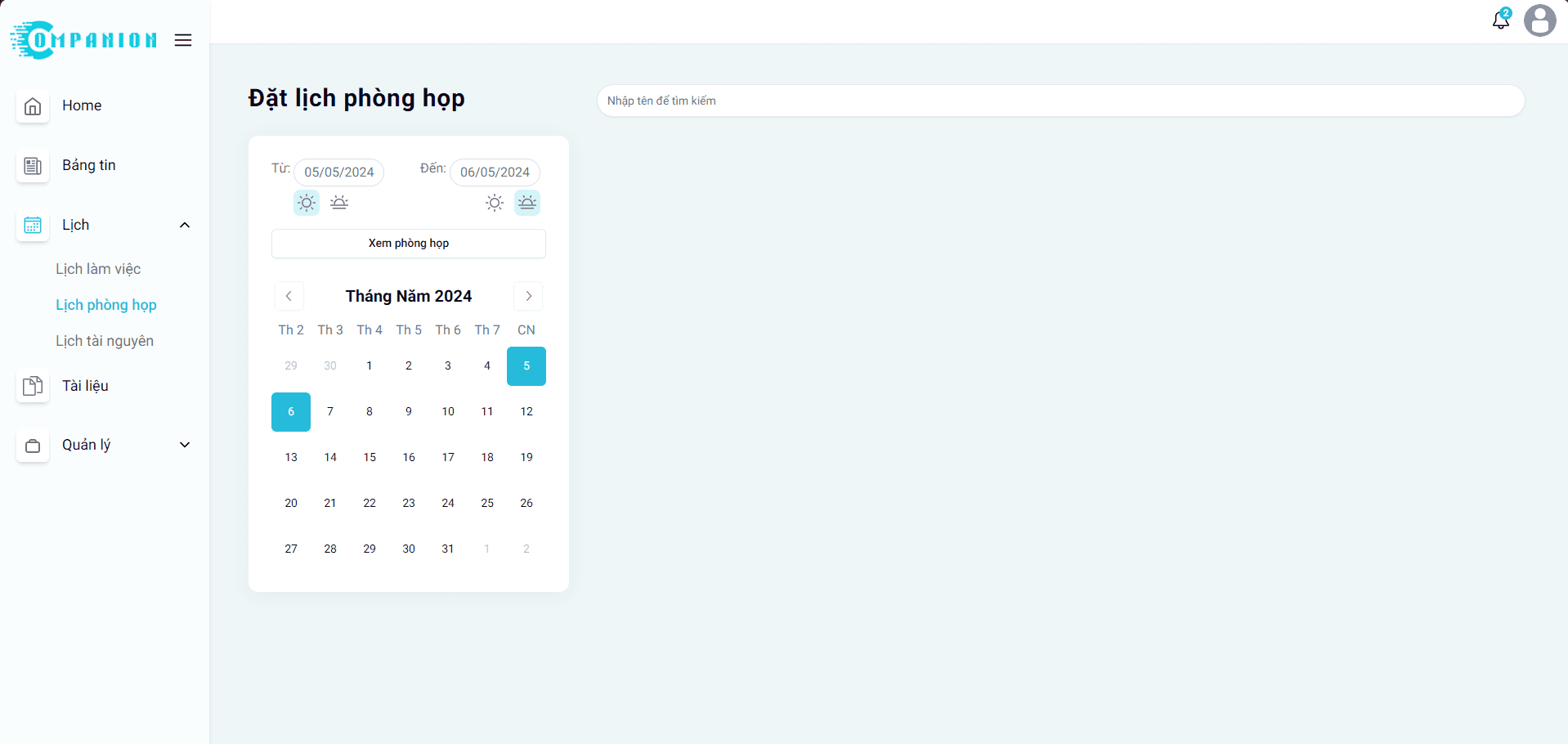Select day 28 in the calendar
The image size is (1568, 744).
(330, 549)
